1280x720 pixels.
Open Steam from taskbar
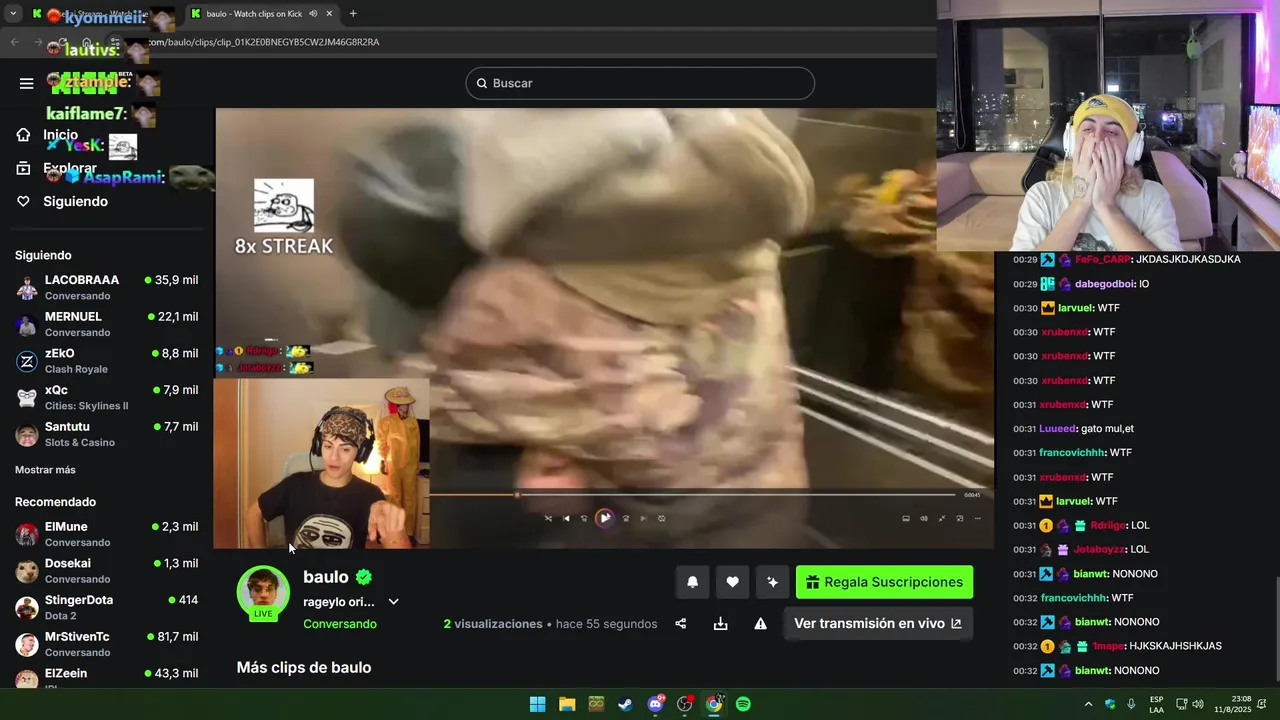click(625, 704)
